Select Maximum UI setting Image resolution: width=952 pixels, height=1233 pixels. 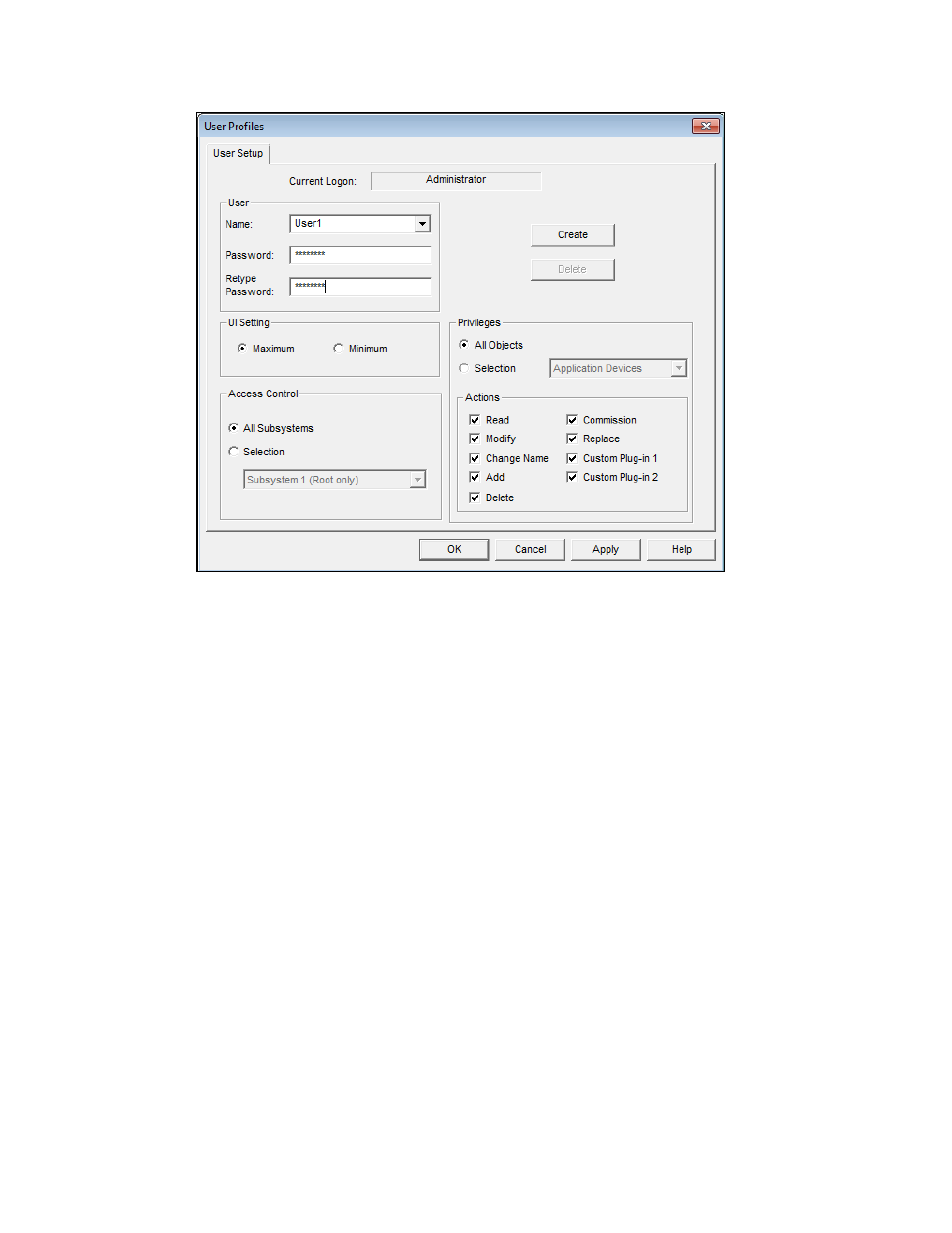pyautogui.click(x=242, y=349)
